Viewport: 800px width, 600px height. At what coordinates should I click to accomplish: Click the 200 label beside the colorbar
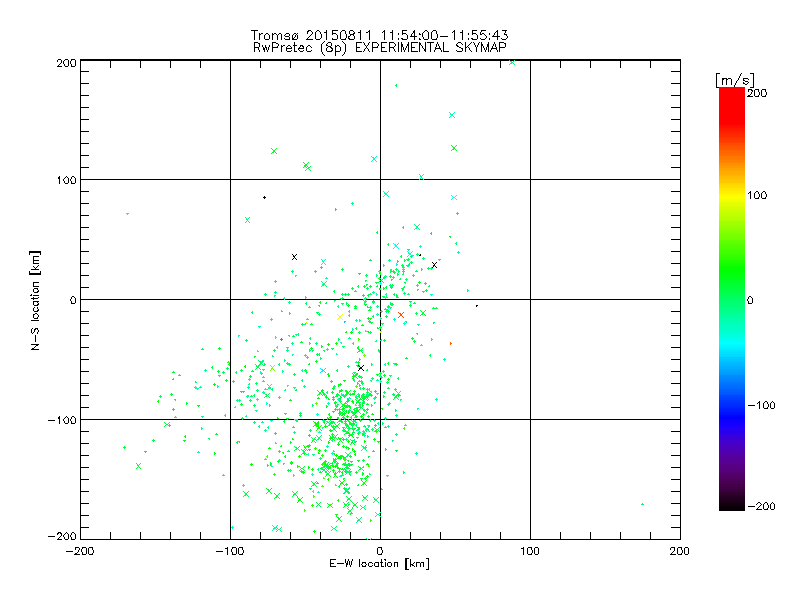pyautogui.click(x=757, y=93)
